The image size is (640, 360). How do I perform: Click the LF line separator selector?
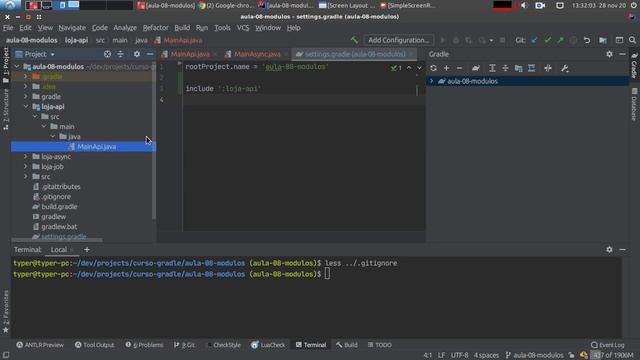(x=441, y=355)
